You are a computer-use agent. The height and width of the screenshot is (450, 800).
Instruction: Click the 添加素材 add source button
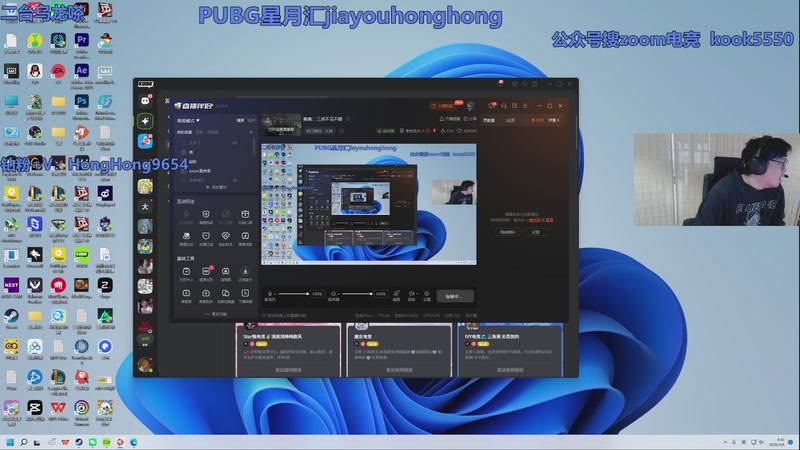216,187
